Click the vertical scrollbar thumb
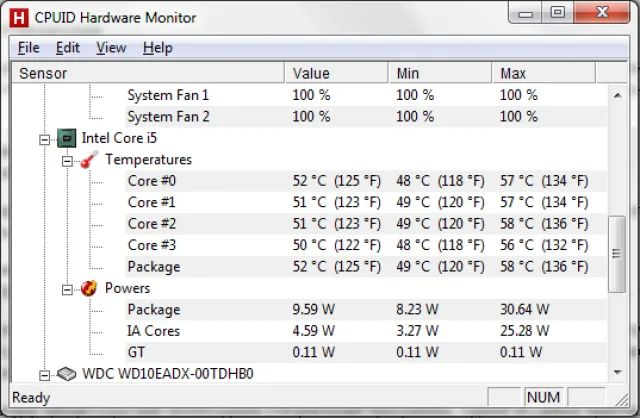This screenshot has width=640, height=418. click(x=617, y=254)
